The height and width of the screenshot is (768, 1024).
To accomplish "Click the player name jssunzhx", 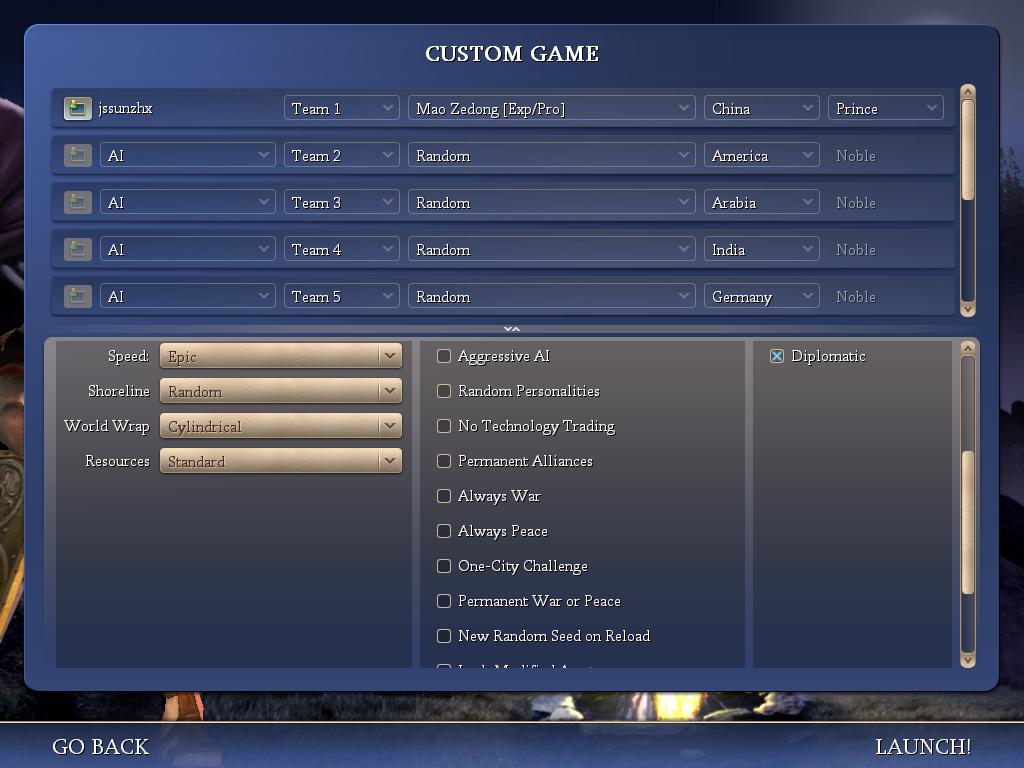I will tap(125, 108).
